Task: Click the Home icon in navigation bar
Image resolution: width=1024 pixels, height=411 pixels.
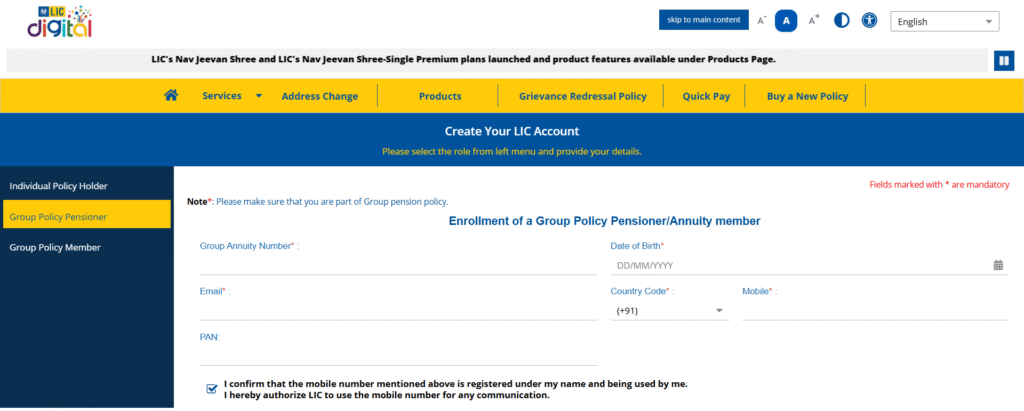Action: pos(171,96)
